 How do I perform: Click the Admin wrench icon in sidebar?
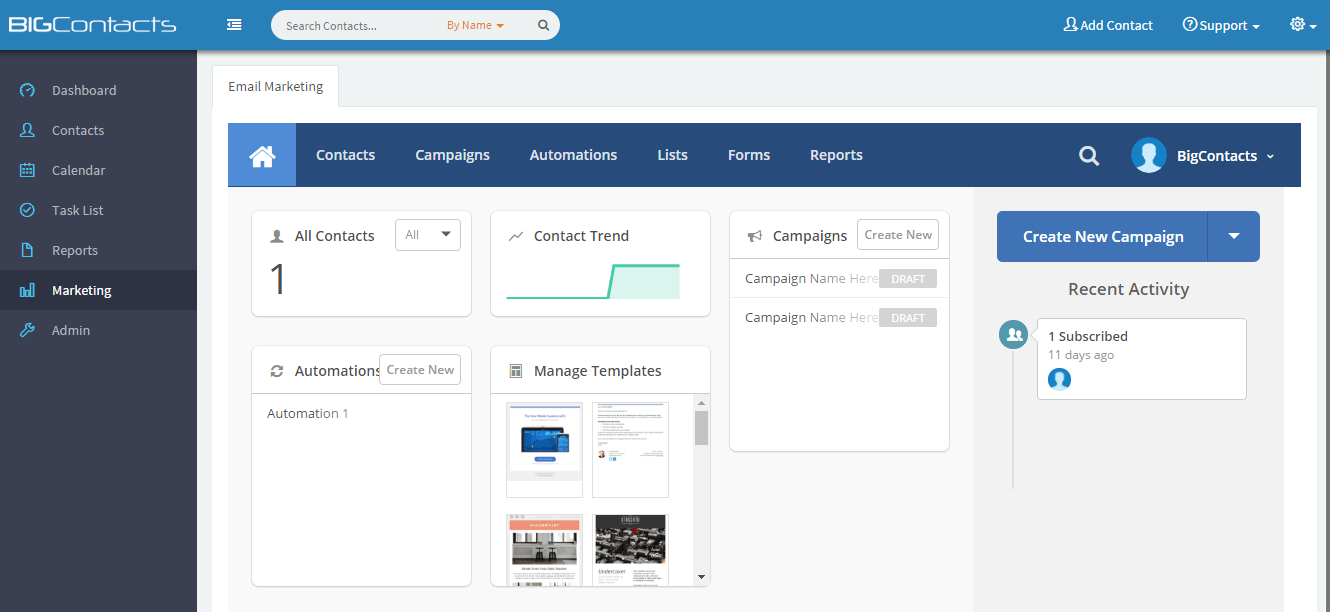pyautogui.click(x=28, y=330)
